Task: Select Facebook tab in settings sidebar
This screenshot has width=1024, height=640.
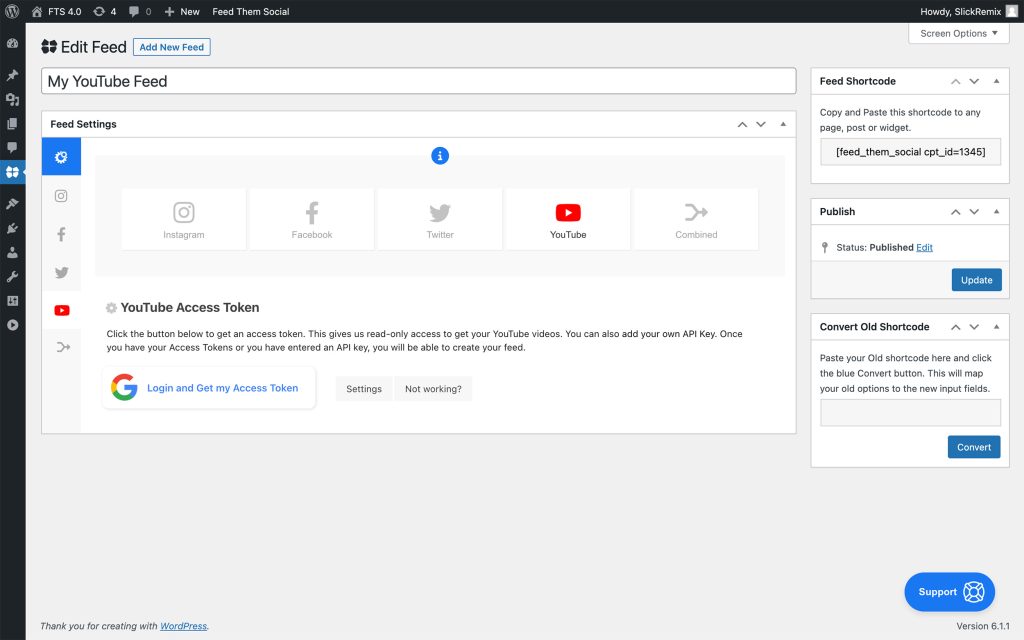Action: 61,234
